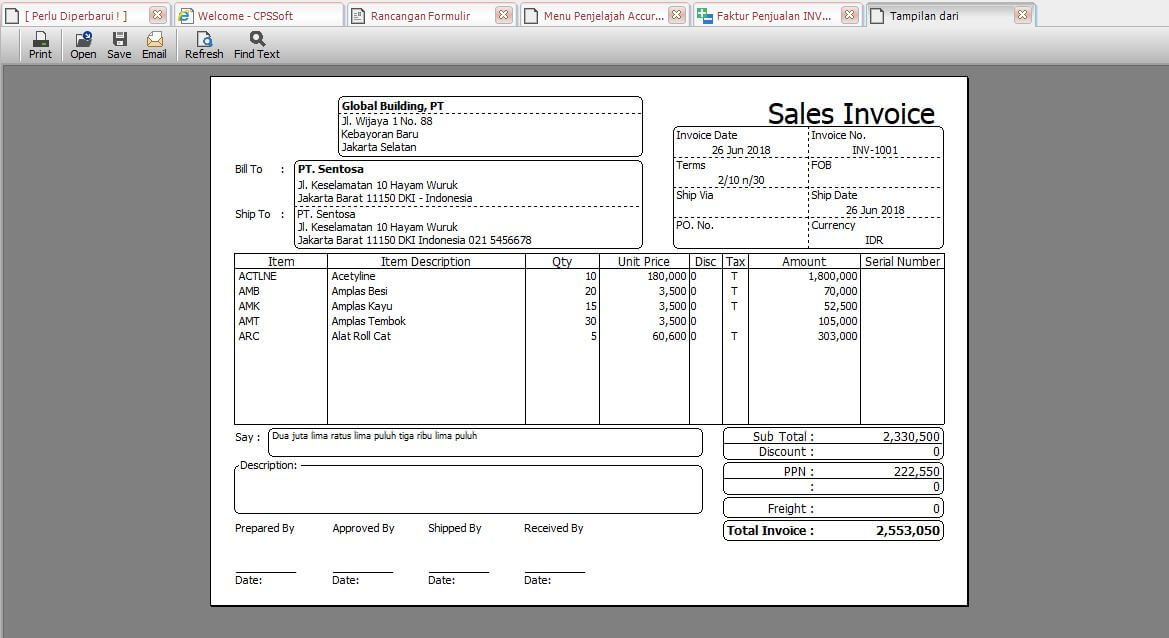The height and width of the screenshot is (638, 1169).
Task: Click the Print toolbar icon
Action: point(40,45)
